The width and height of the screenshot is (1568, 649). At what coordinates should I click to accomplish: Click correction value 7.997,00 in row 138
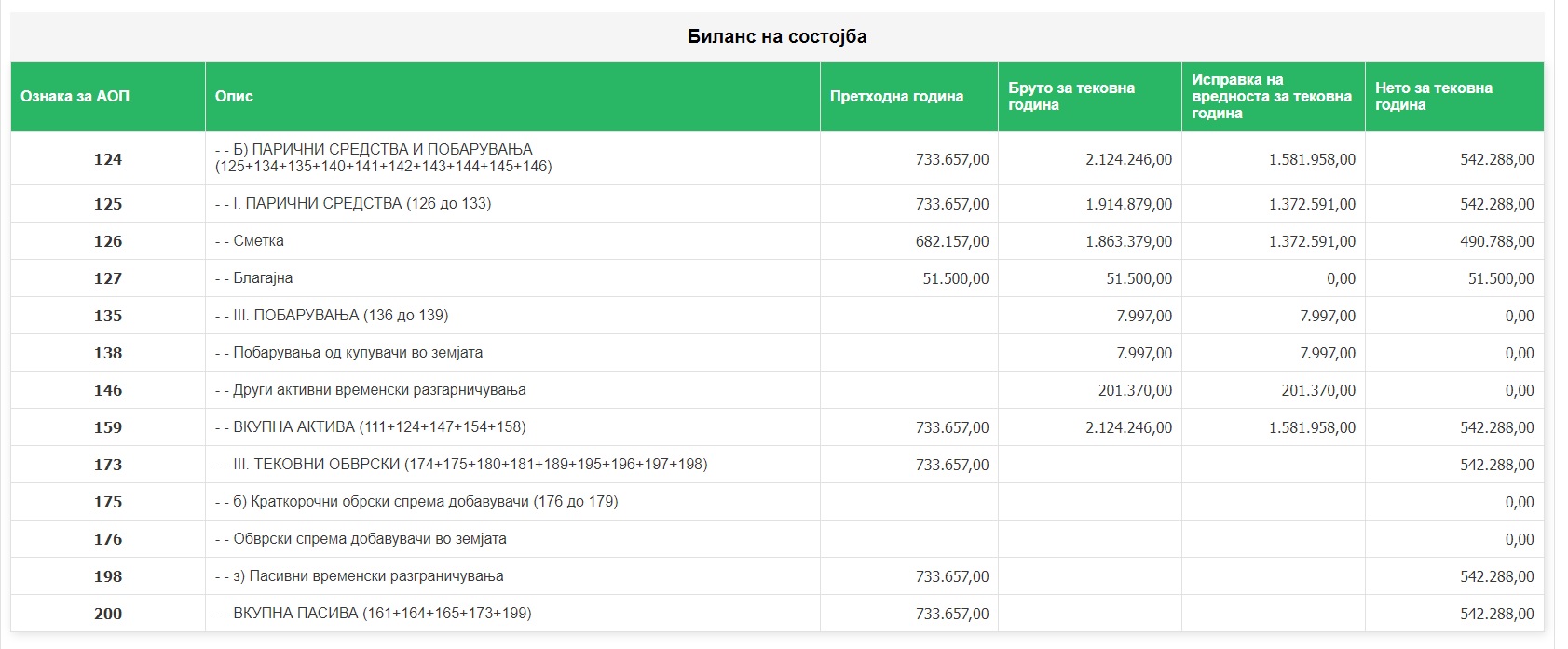pyautogui.click(x=1328, y=353)
